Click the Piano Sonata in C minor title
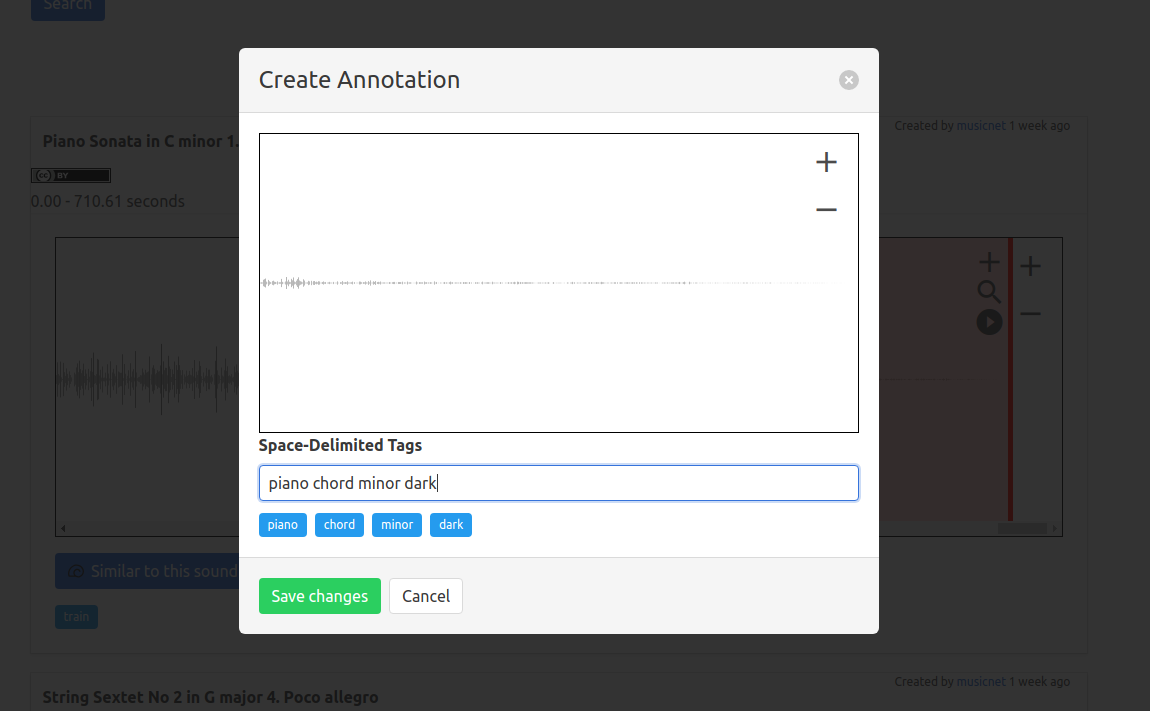Screen dimensions: 1150x711 (141, 141)
